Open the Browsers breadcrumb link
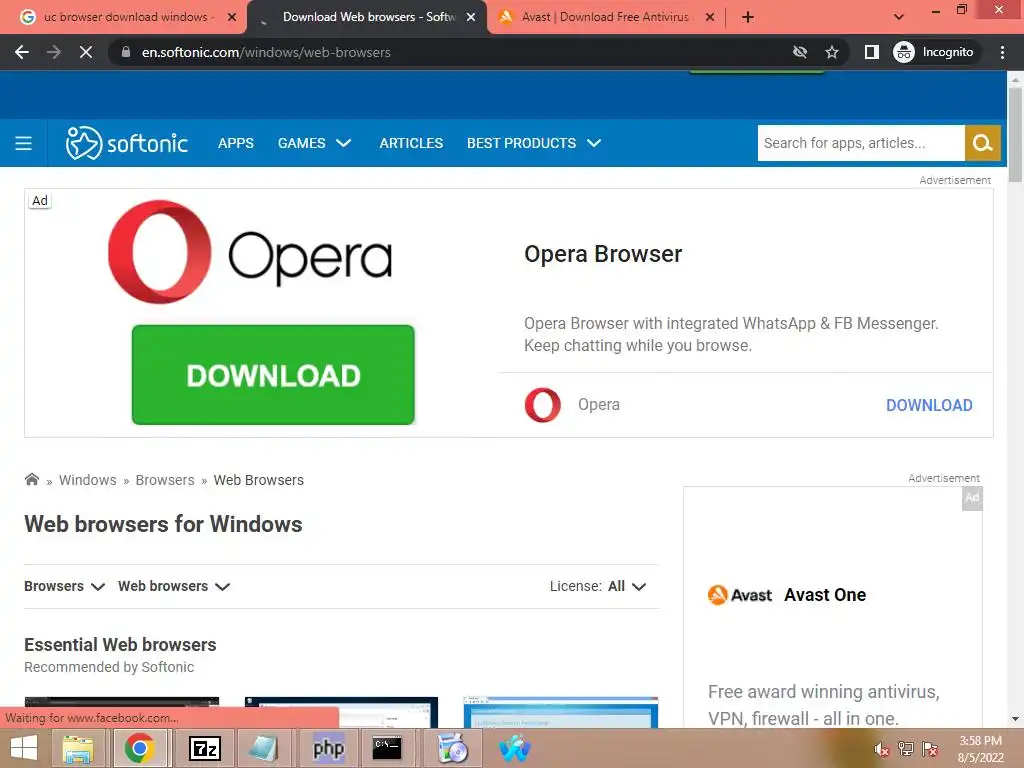Image resolution: width=1024 pixels, height=768 pixels. 165,480
